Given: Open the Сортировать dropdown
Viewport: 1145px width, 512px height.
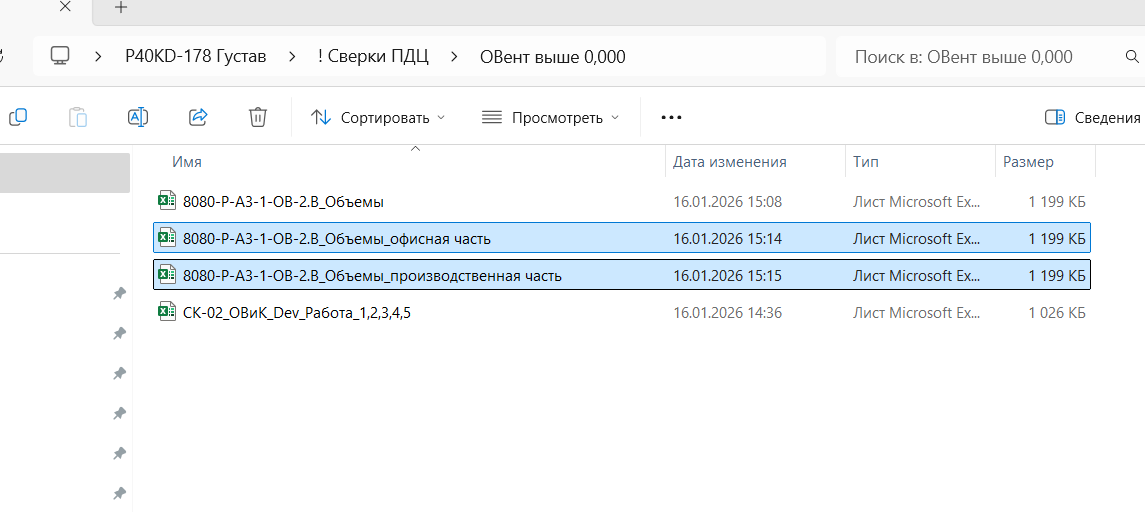Looking at the screenshot, I should (x=377, y=117).
